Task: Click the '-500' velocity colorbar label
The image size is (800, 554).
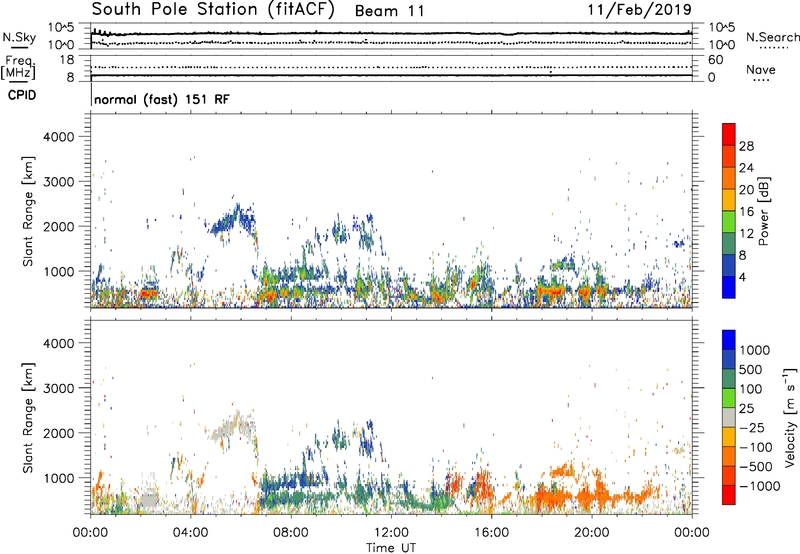Action: 756,467
